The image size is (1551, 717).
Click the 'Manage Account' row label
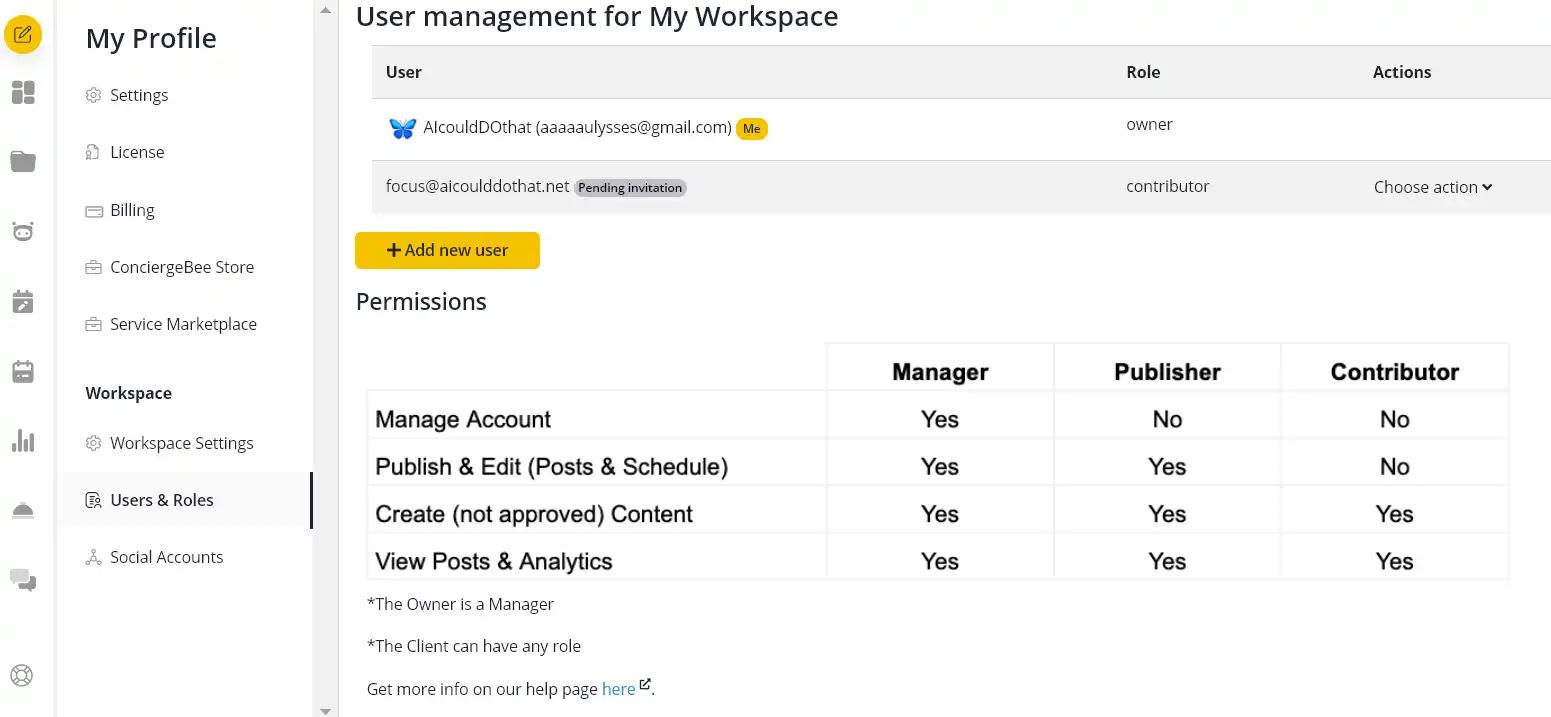463,420
